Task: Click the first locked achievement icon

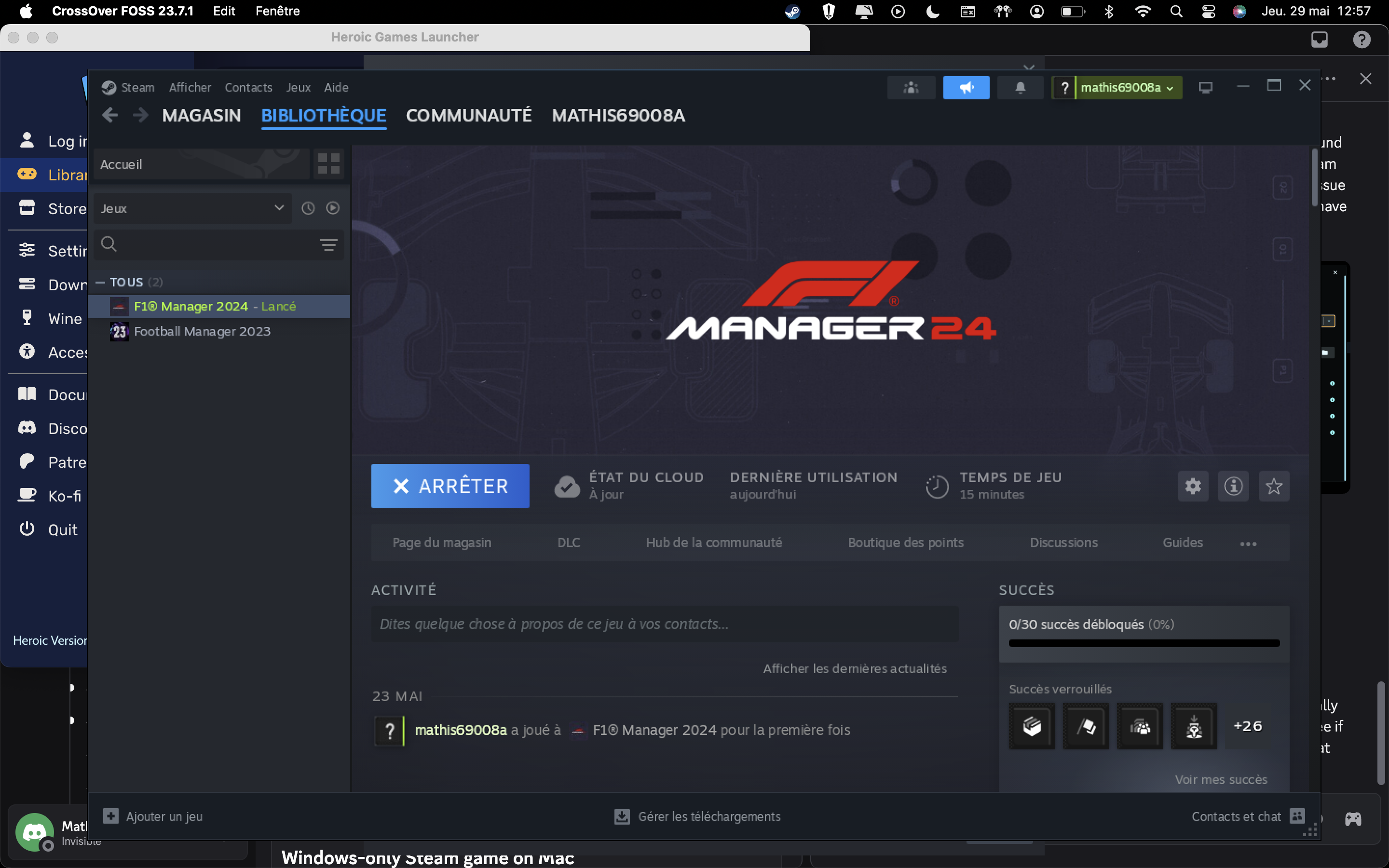Action: [x=1032, y=726]
